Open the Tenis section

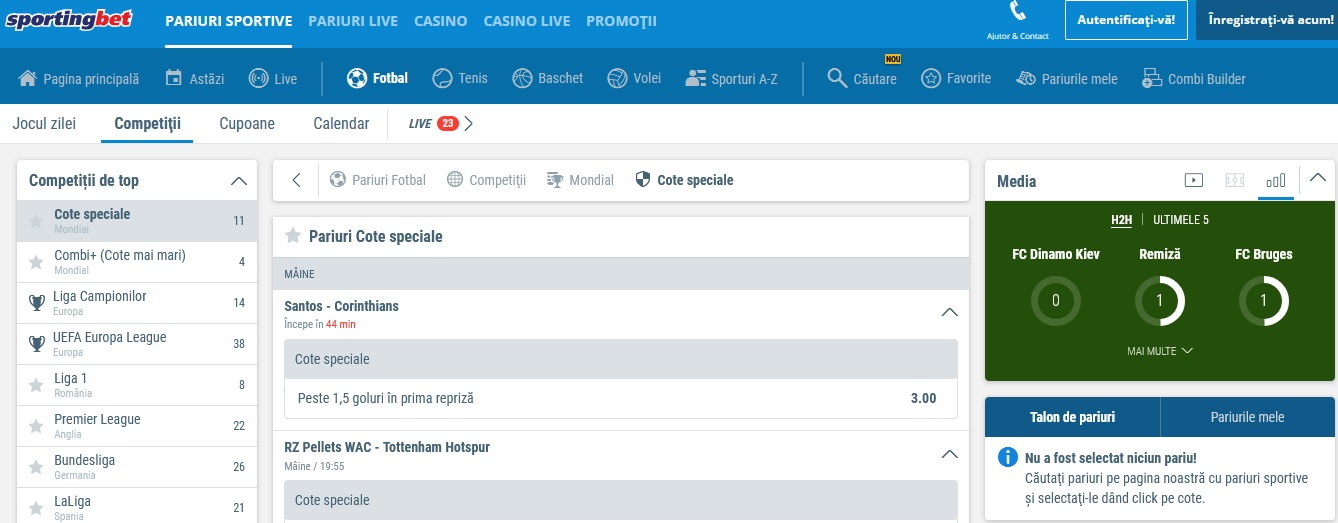pos(461,78)
